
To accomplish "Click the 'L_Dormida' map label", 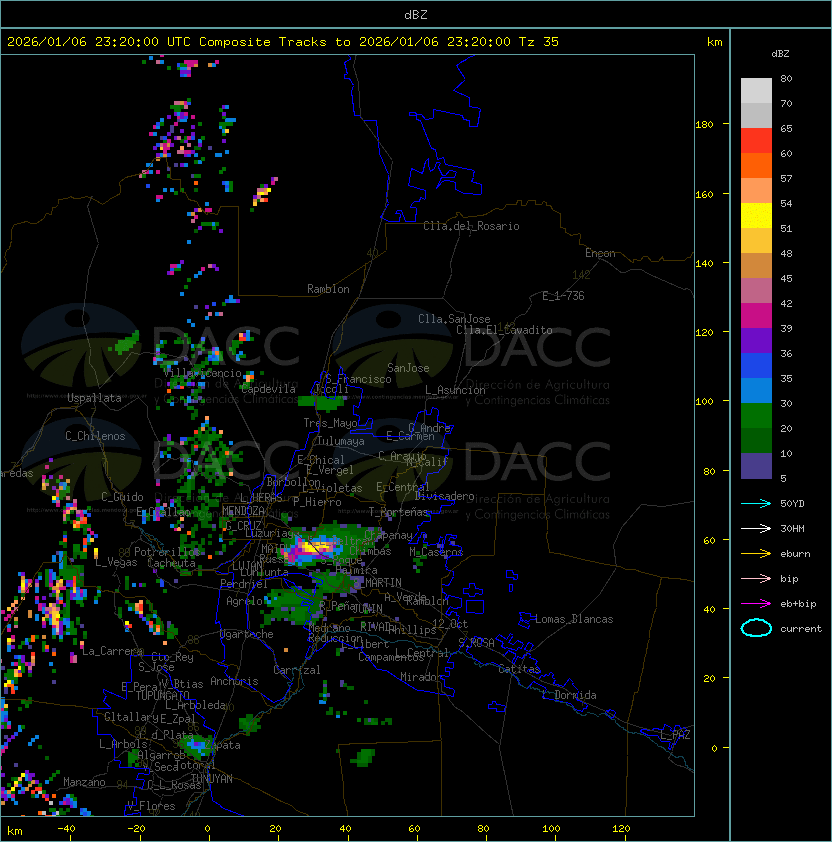I will tap(569, 695).
